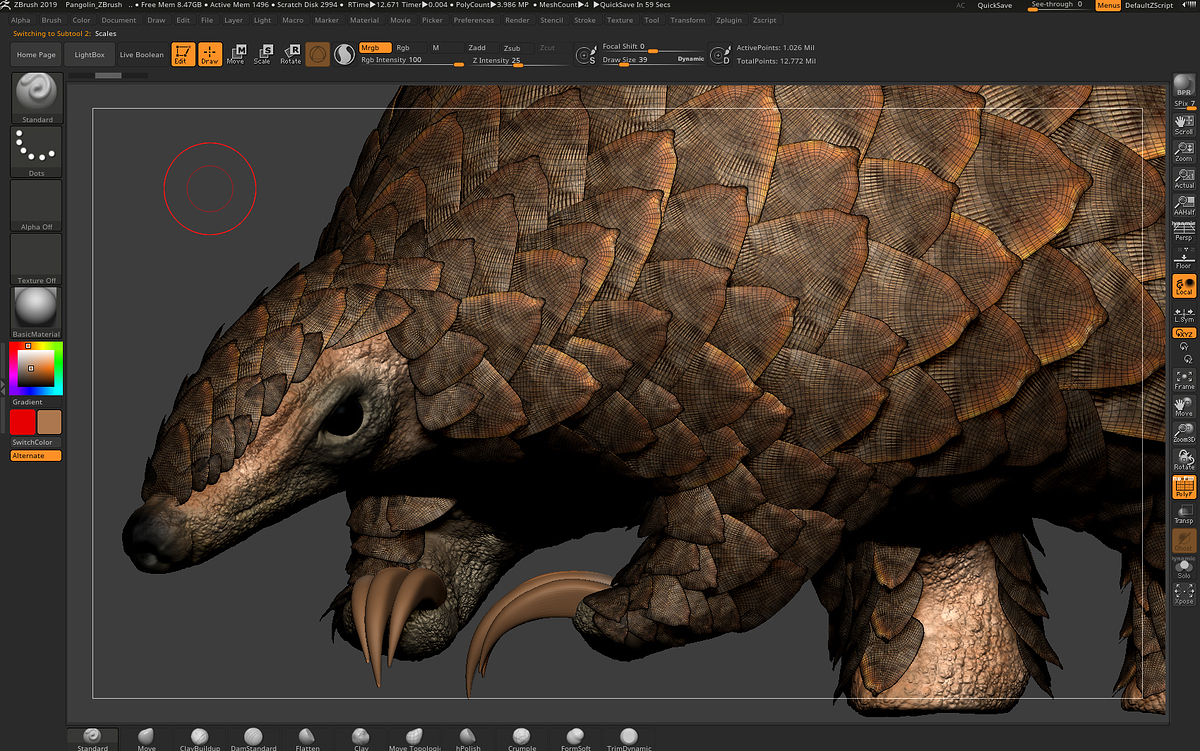Screen dimensions: 1200x751
Task: Toggle Draw mode button
Action: click(x=210, y=54)
